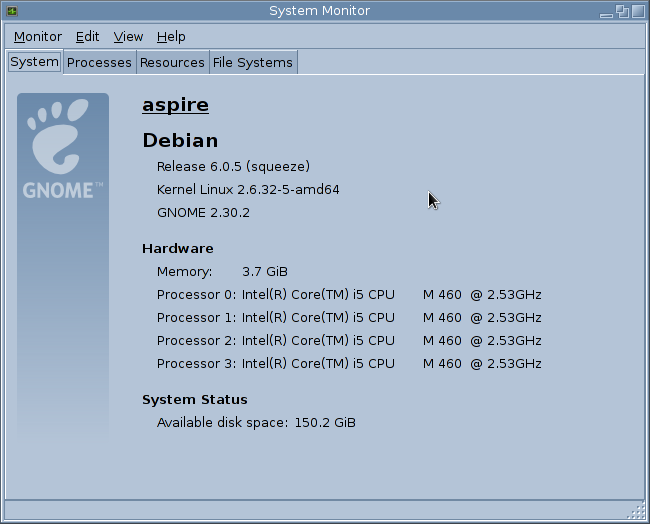650x524 pixels.
Task: Click the memory value '3.7 GiB'
Action: [x=265, y=272]
